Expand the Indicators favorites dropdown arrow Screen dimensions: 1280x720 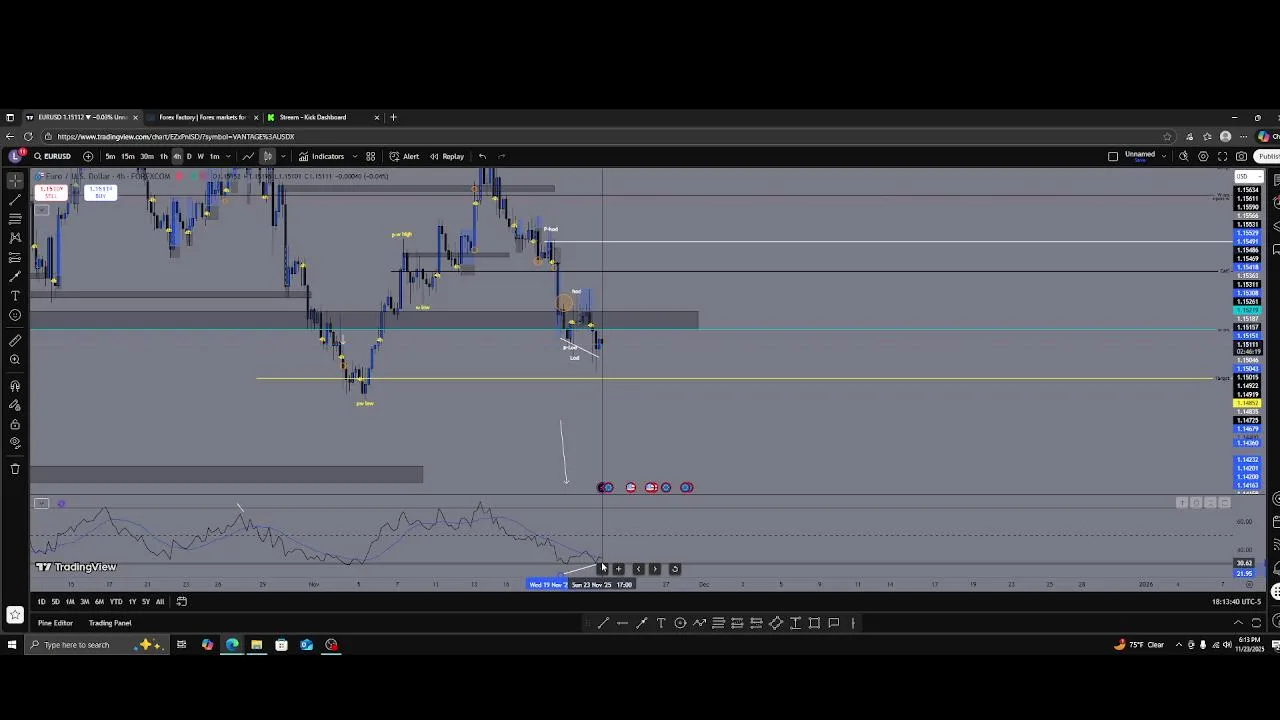352,156
